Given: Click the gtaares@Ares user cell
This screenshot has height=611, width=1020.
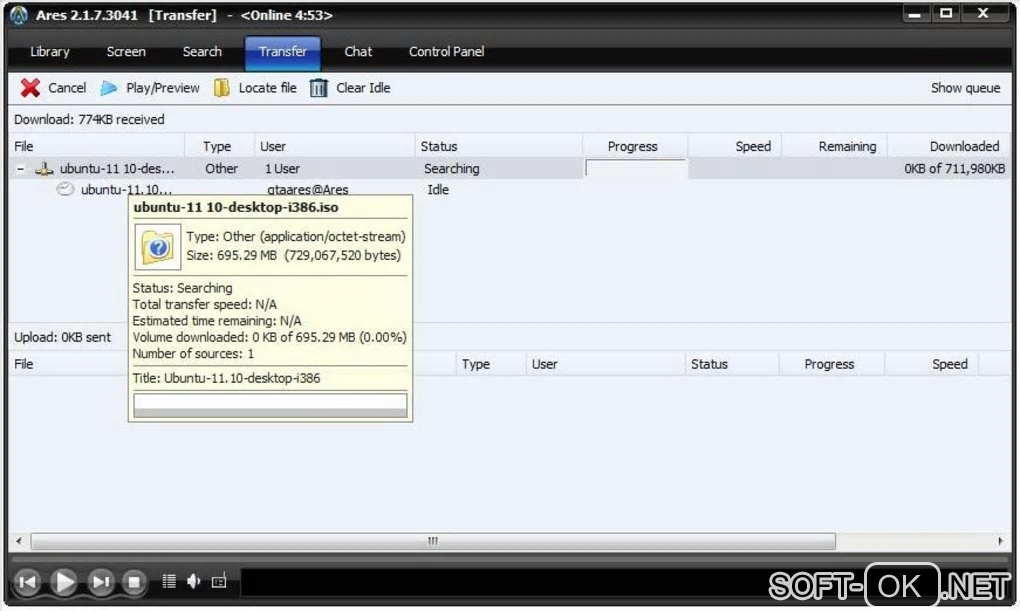Looking at the screenshot, I should pyautogui.click(x=308, y=189).
